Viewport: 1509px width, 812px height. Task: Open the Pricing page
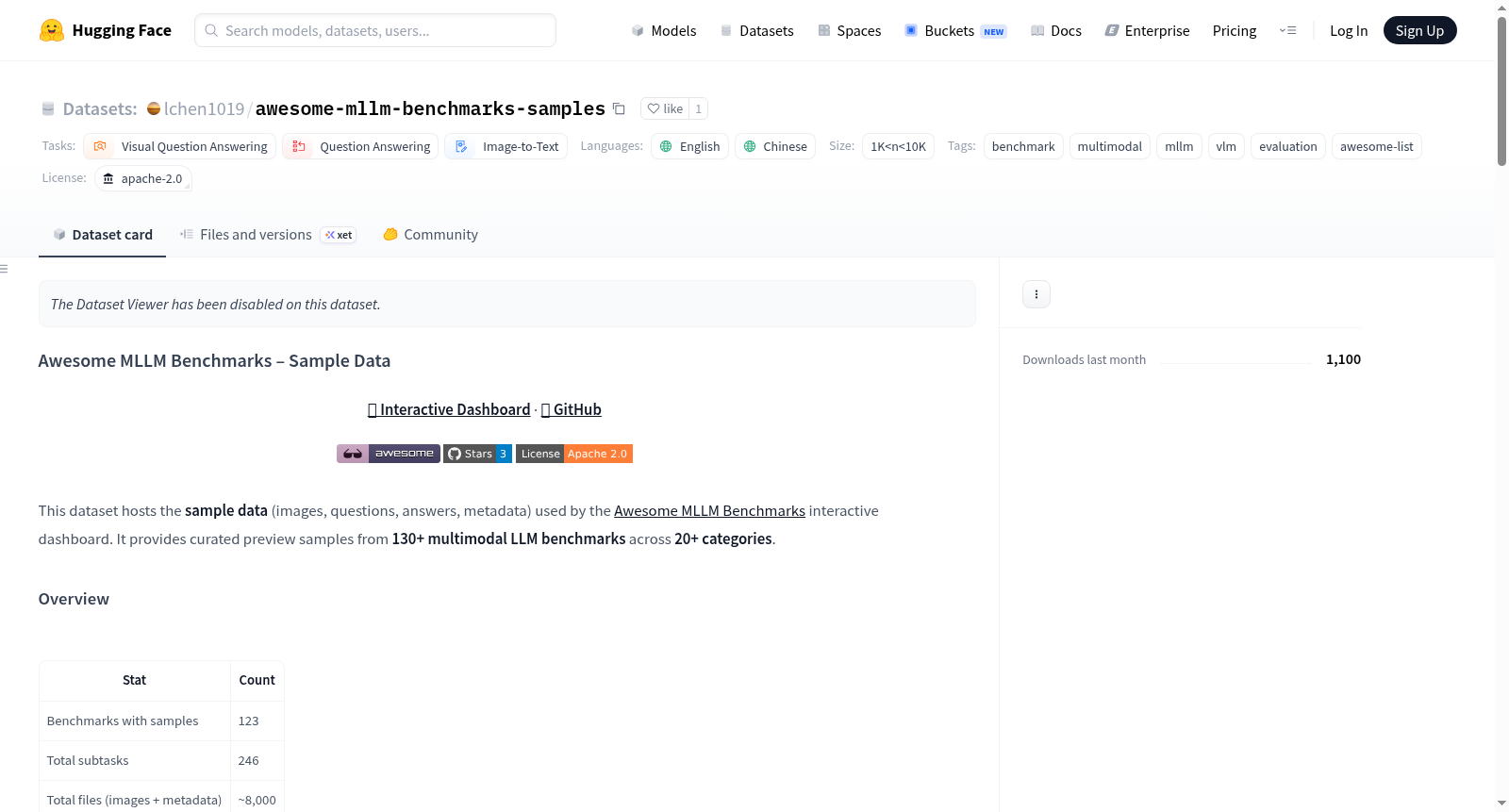[x=1235, y=30]
